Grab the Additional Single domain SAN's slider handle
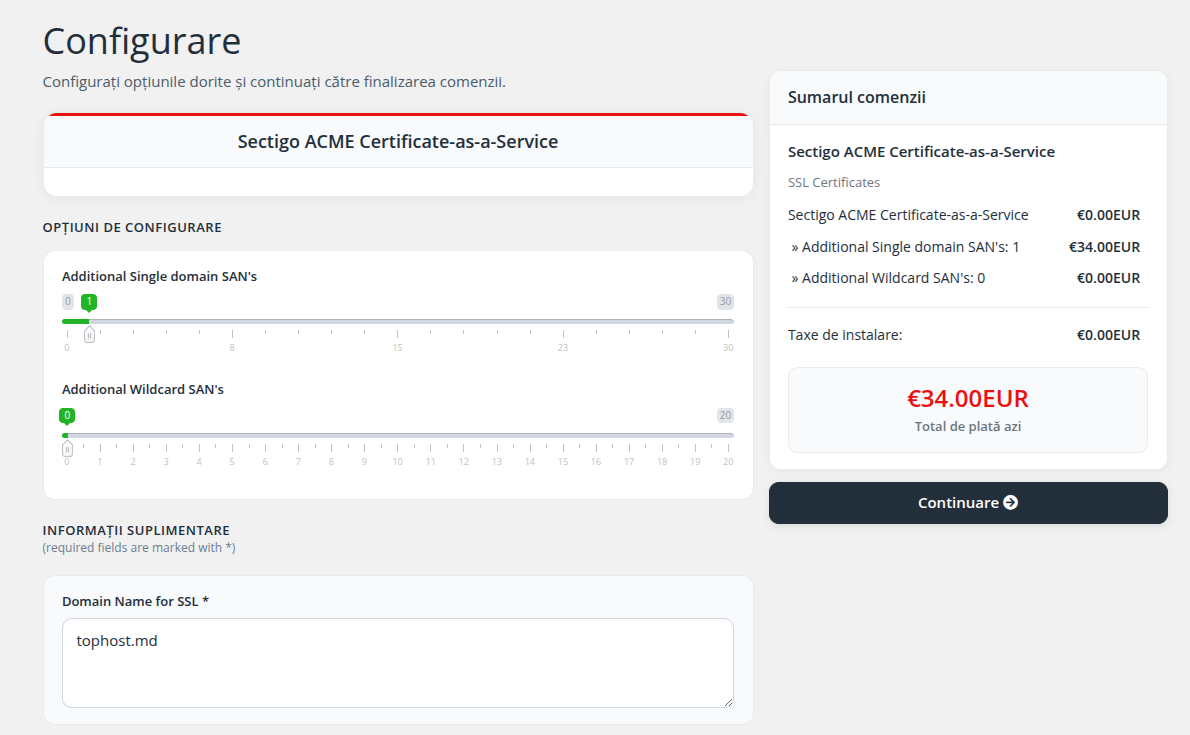The height and width of the screenshot is (735, 1190). 90,334
